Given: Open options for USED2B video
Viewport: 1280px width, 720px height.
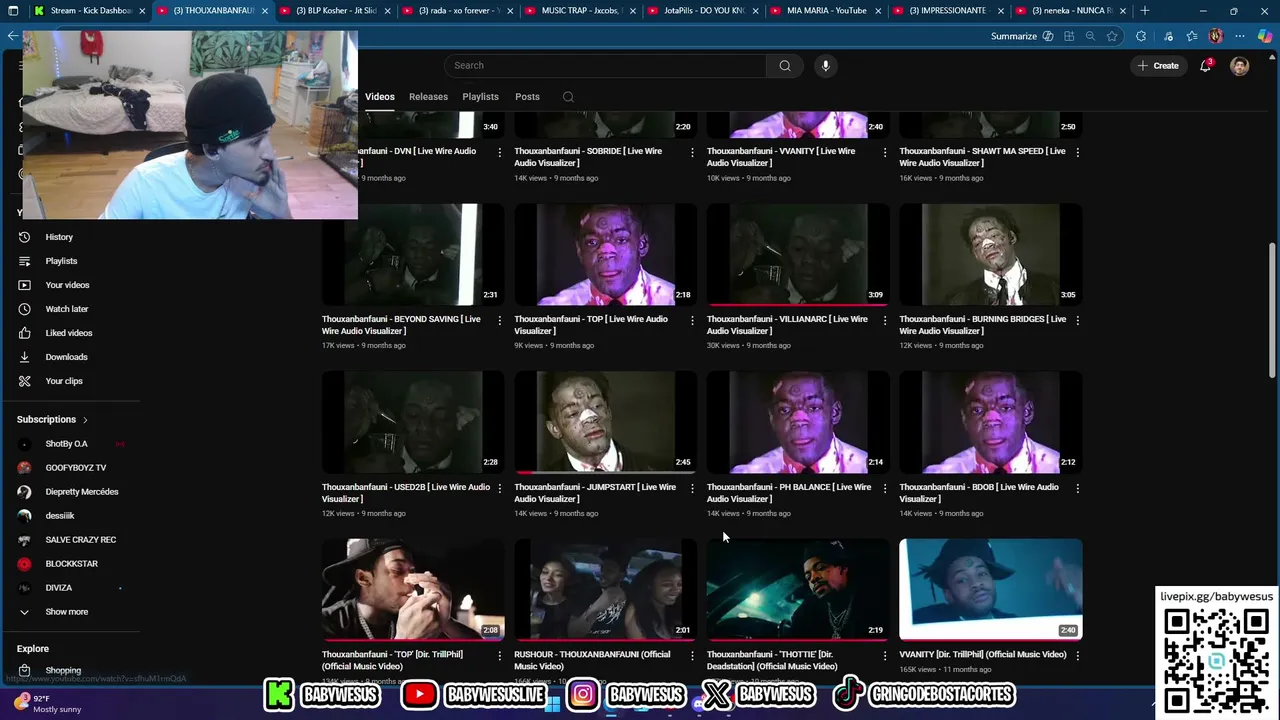Looking at the screenshot, I should click(500, 488).
